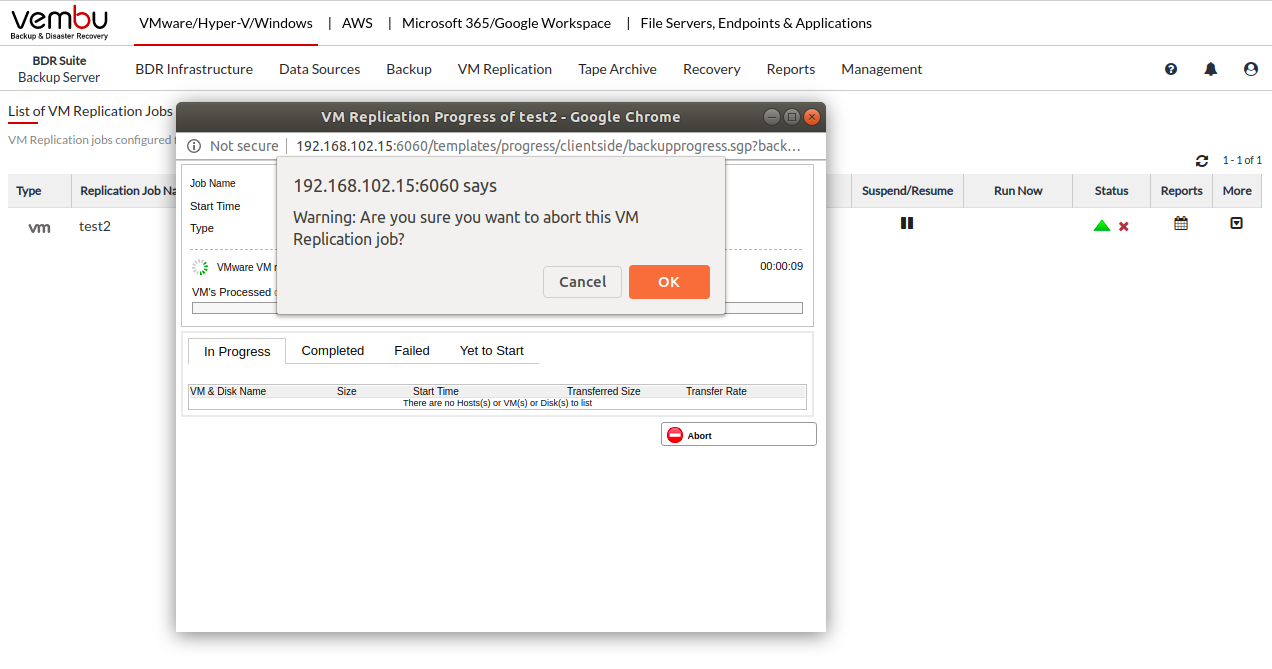Image resolution: width=1272 pixels, height=669 pixels.
Task: Click the red X abort status icon
Action: pos(1124,227)
